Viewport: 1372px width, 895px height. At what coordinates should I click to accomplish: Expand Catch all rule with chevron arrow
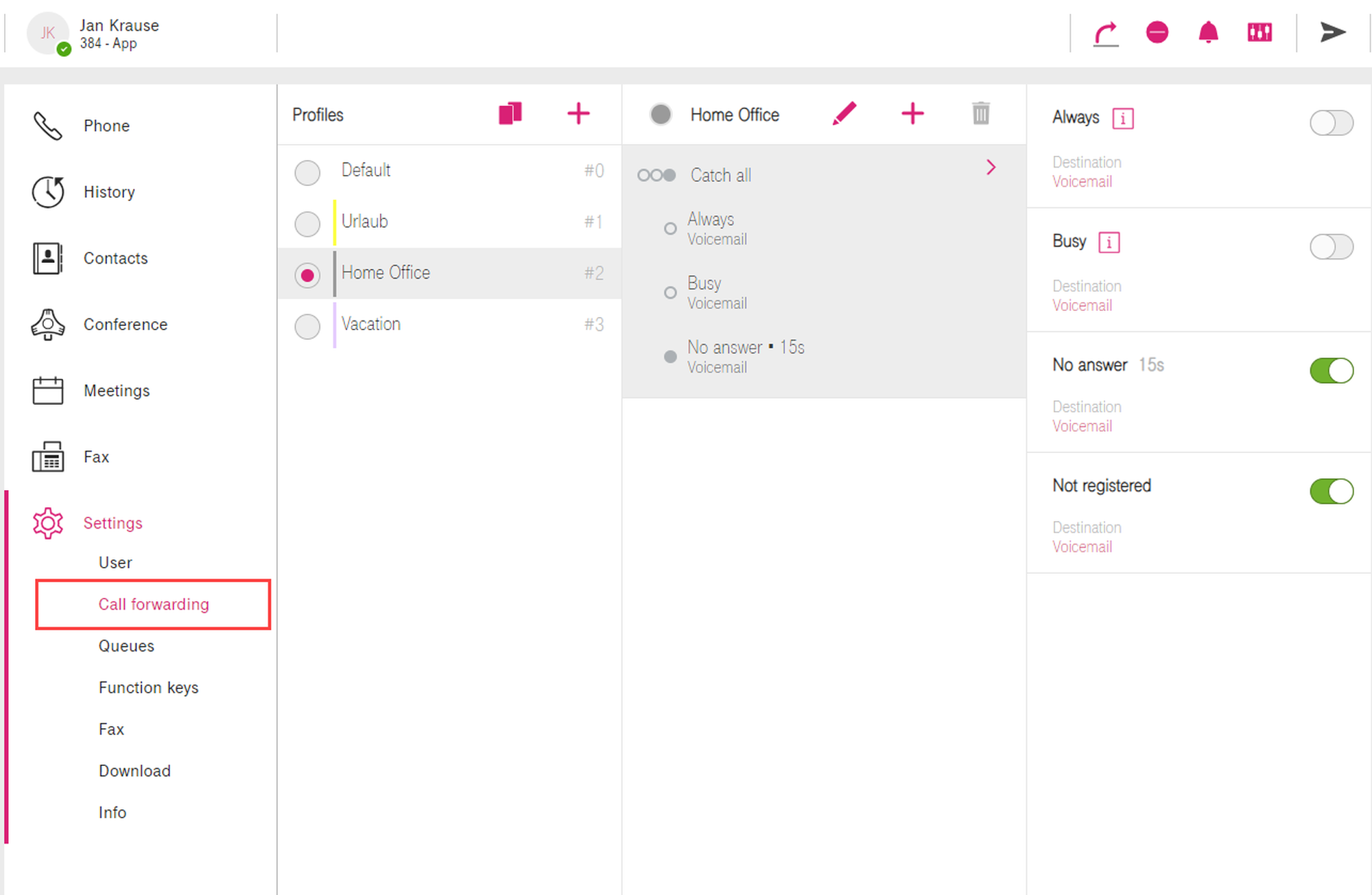click(991, 167)
